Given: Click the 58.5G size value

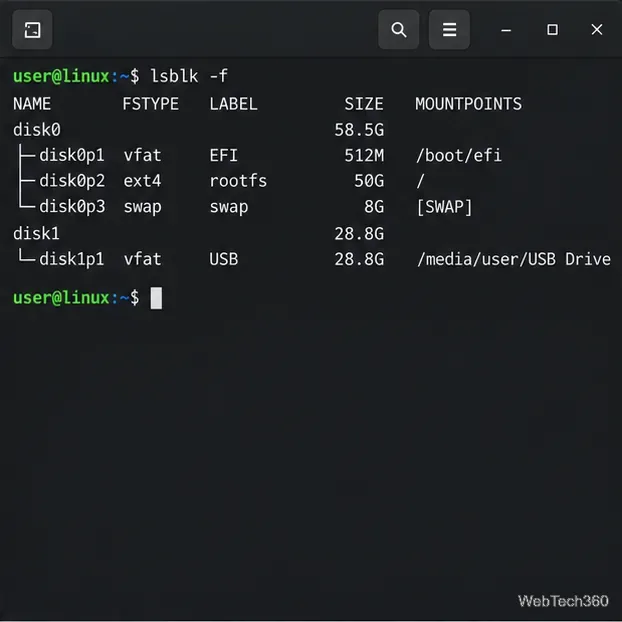Looking at the screenshot, I should pyautogui.click(x=359, y=130).
